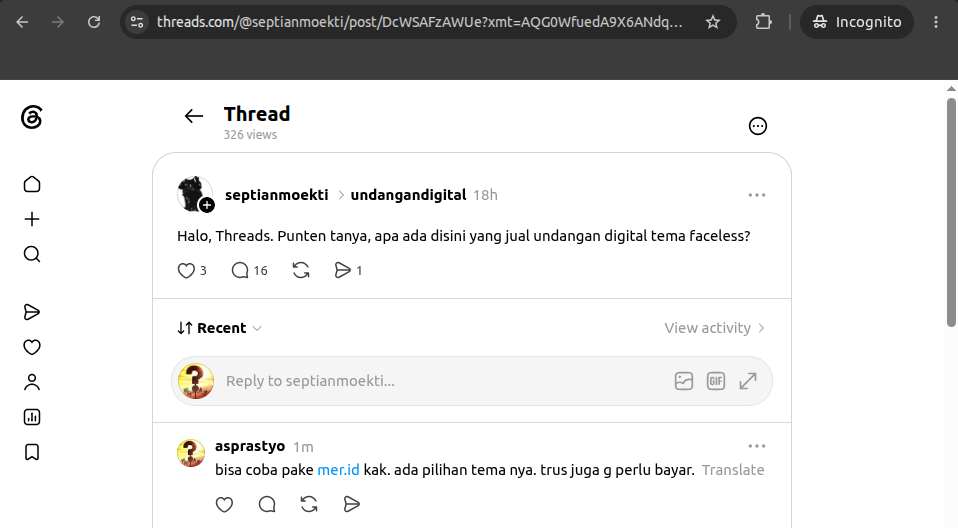The image size is (958, 528).
Task: Click the 1m reply timestamp
Action: (x=303, y=447)
